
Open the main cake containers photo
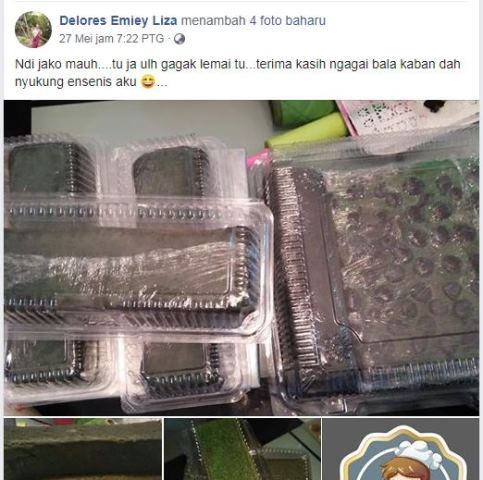[x=241, y=258]
